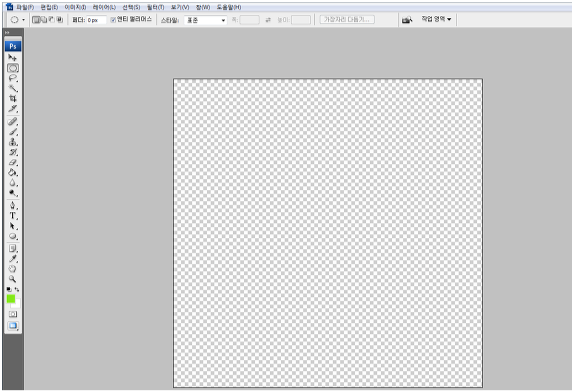Viewport: 574px width, 392px height.
Task: Select the Dodge tool
Action: coord(13,193)
